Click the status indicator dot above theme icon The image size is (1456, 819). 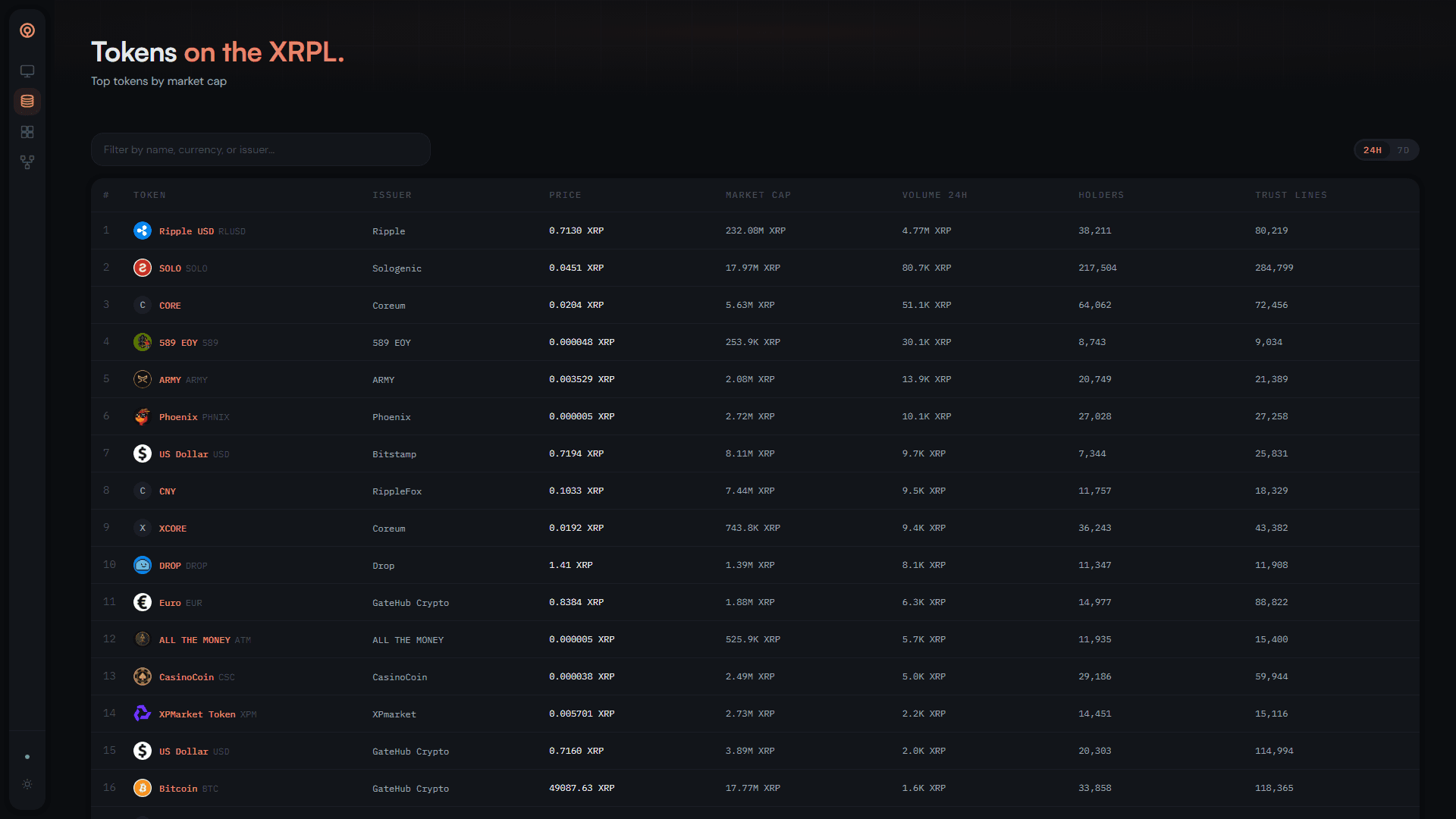coord(27,756)
